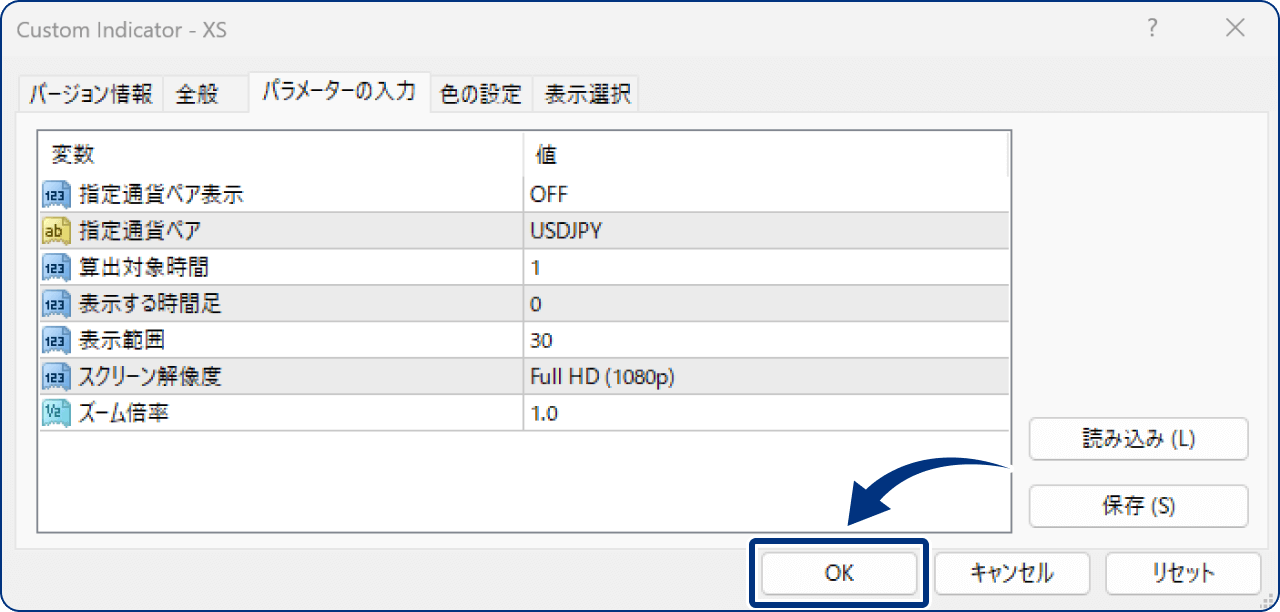
Task: Click the numeric icon next to 表示範囲
Action: point(55,339)
